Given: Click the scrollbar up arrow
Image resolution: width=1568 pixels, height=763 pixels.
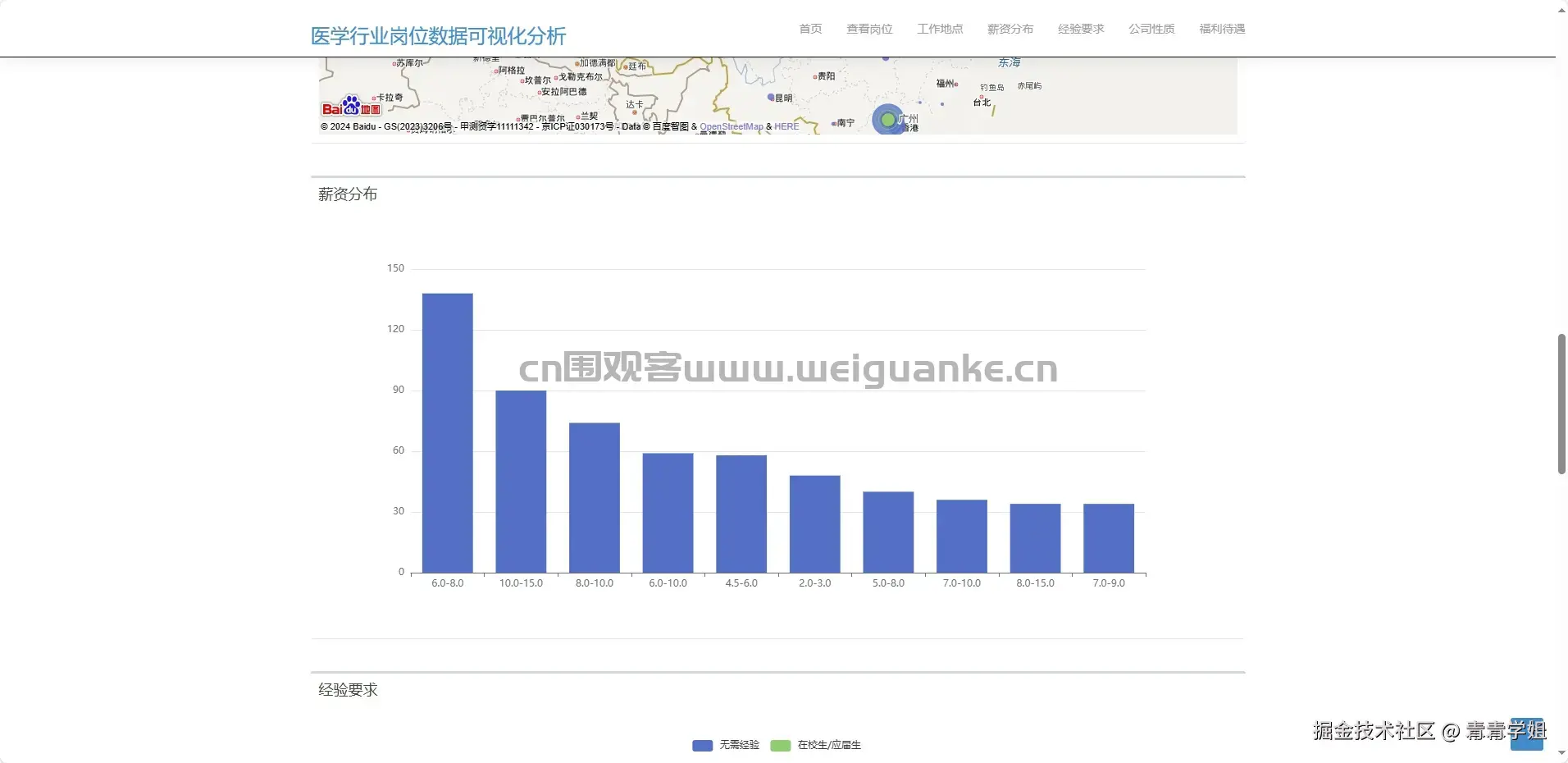Looking at the screenshot, I should (1561, 9).
